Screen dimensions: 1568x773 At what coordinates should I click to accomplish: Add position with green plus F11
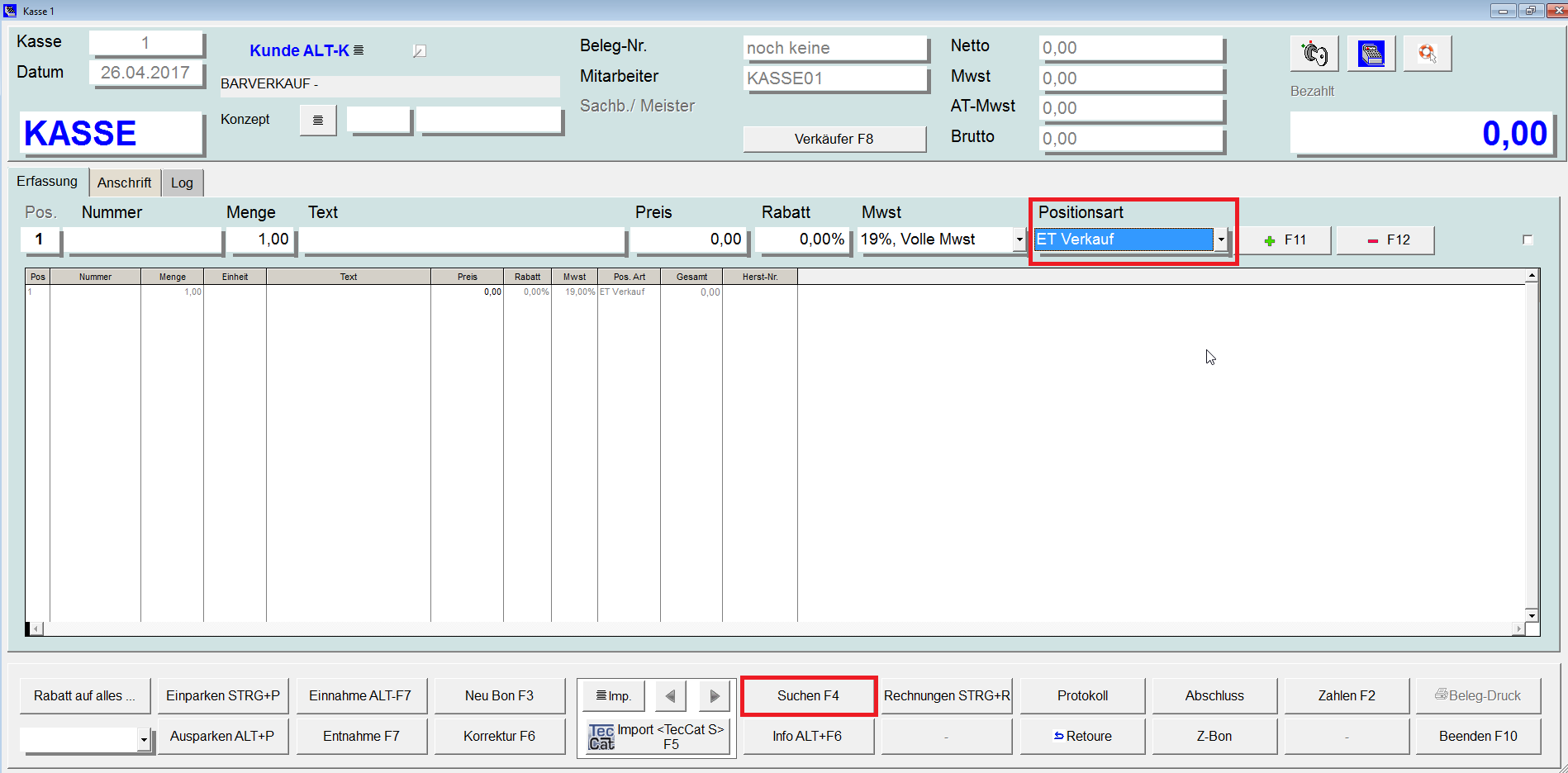pyautogui.click(x=1285, y=240)
